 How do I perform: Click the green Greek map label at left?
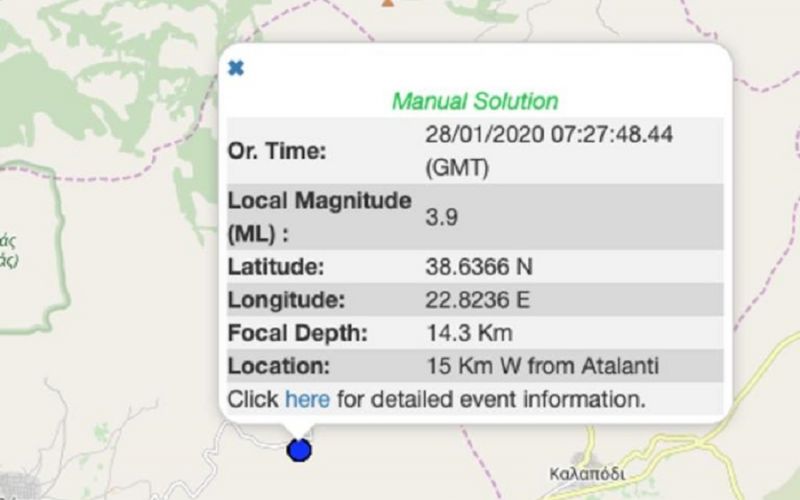click(x=9, y=251)
